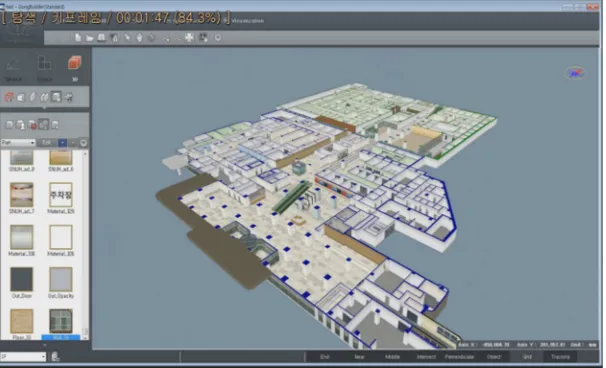
Task: Click the New file icon in top toolbar
Action: (78, 37)
